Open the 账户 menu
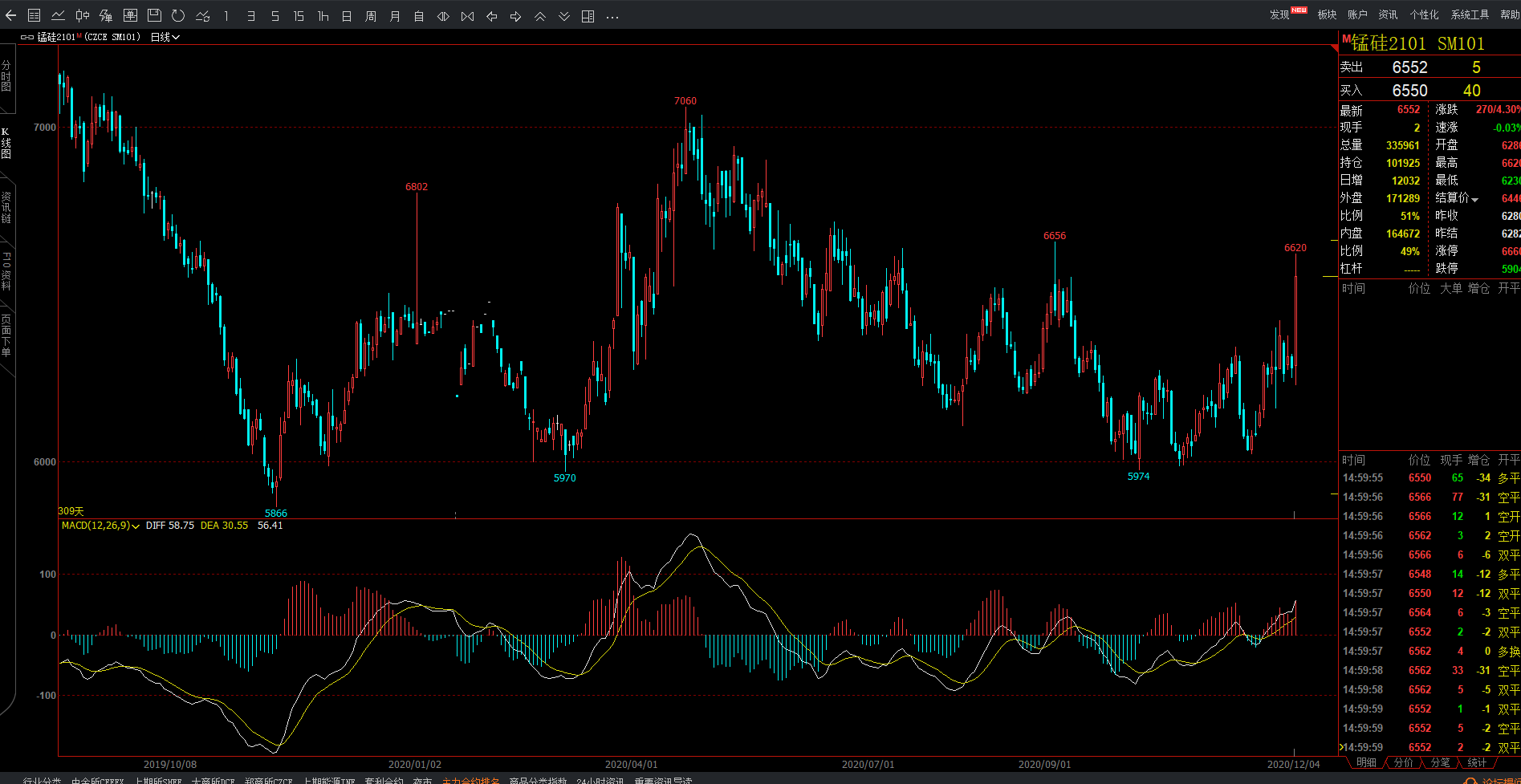Viewport: 1521px width, 784px height. click(1357, 14)
